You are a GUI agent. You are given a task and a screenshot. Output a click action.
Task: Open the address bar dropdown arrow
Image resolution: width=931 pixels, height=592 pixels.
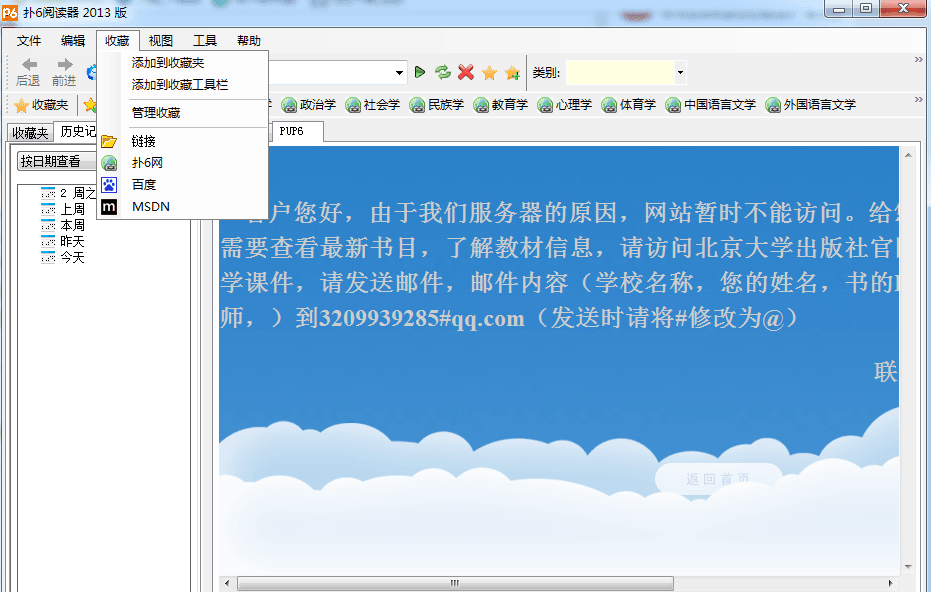(x=398, y=72)
